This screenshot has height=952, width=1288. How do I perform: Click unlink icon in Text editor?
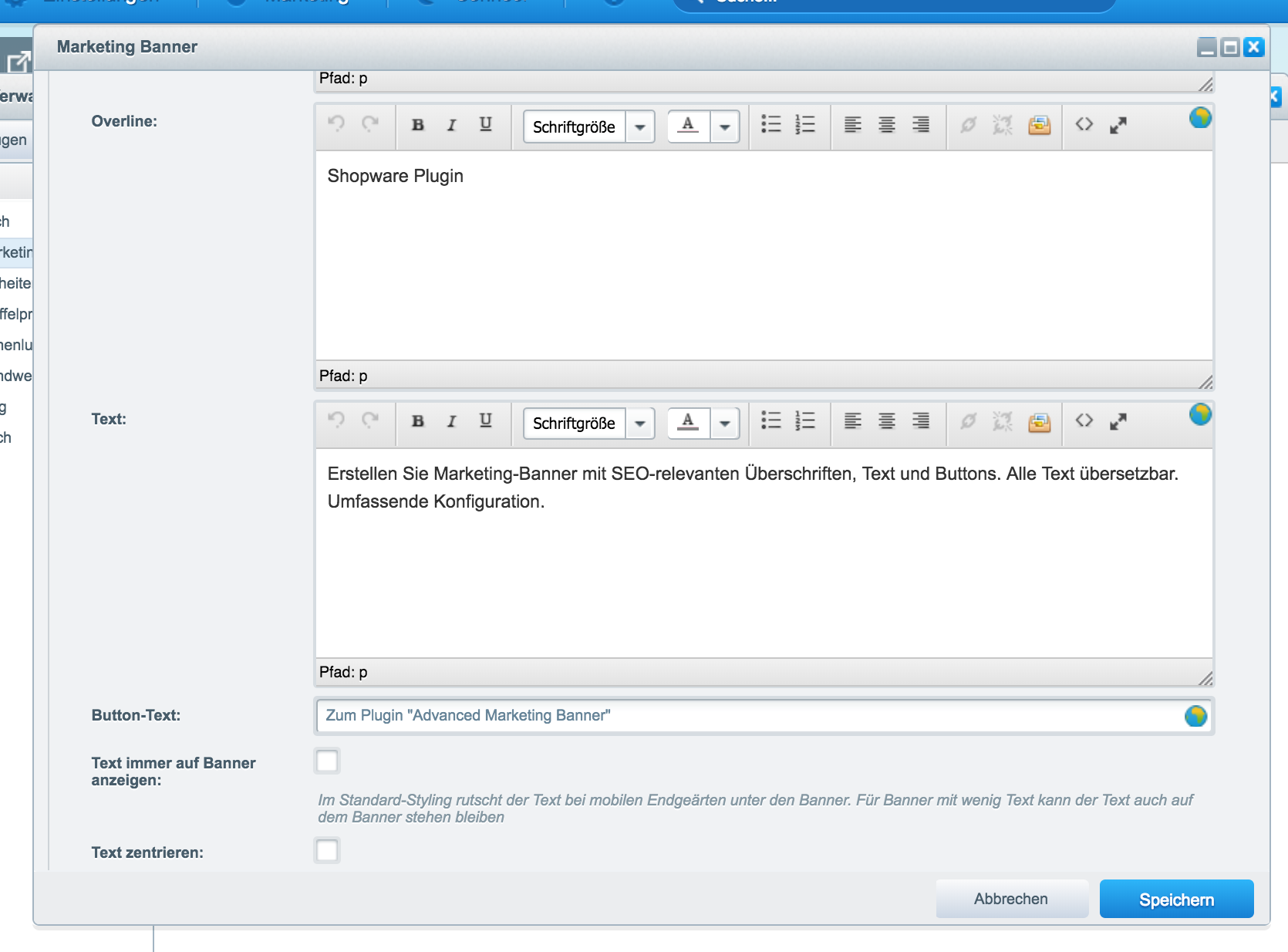1003,420
